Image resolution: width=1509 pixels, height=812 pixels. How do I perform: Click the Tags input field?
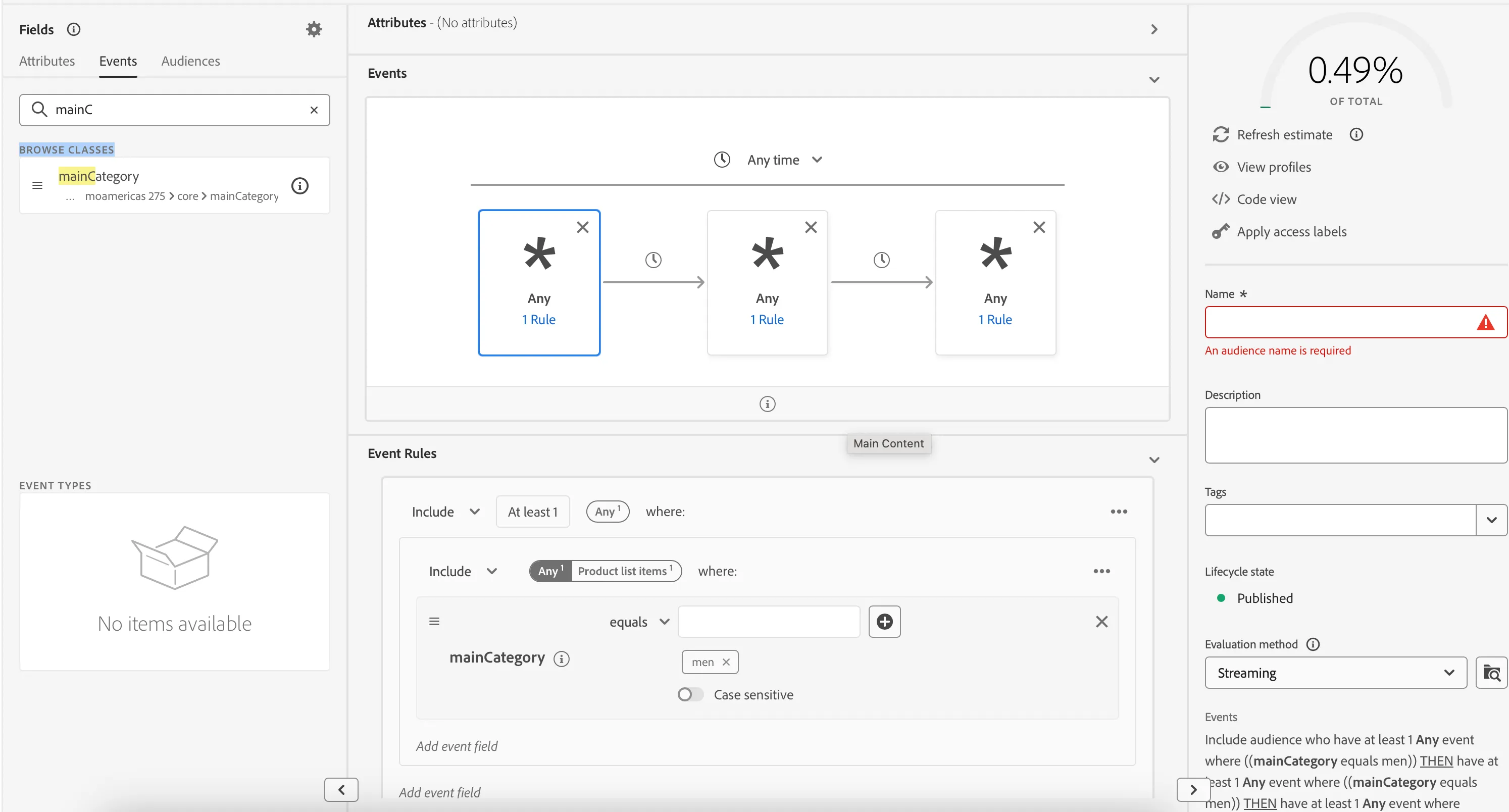pyautogui.click(x=1340, y=520)
